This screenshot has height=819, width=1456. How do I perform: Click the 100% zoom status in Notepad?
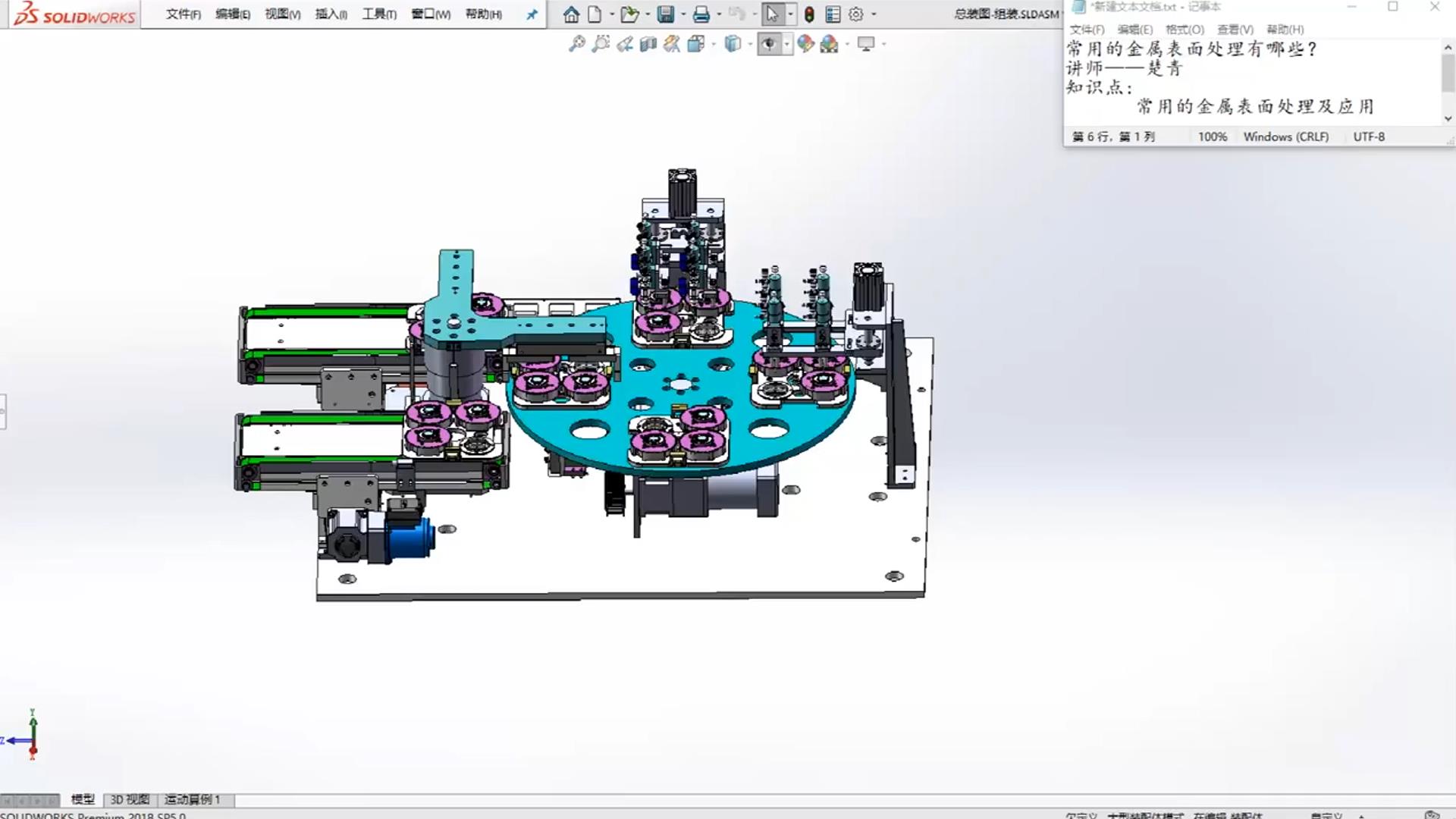[1212, 136]
